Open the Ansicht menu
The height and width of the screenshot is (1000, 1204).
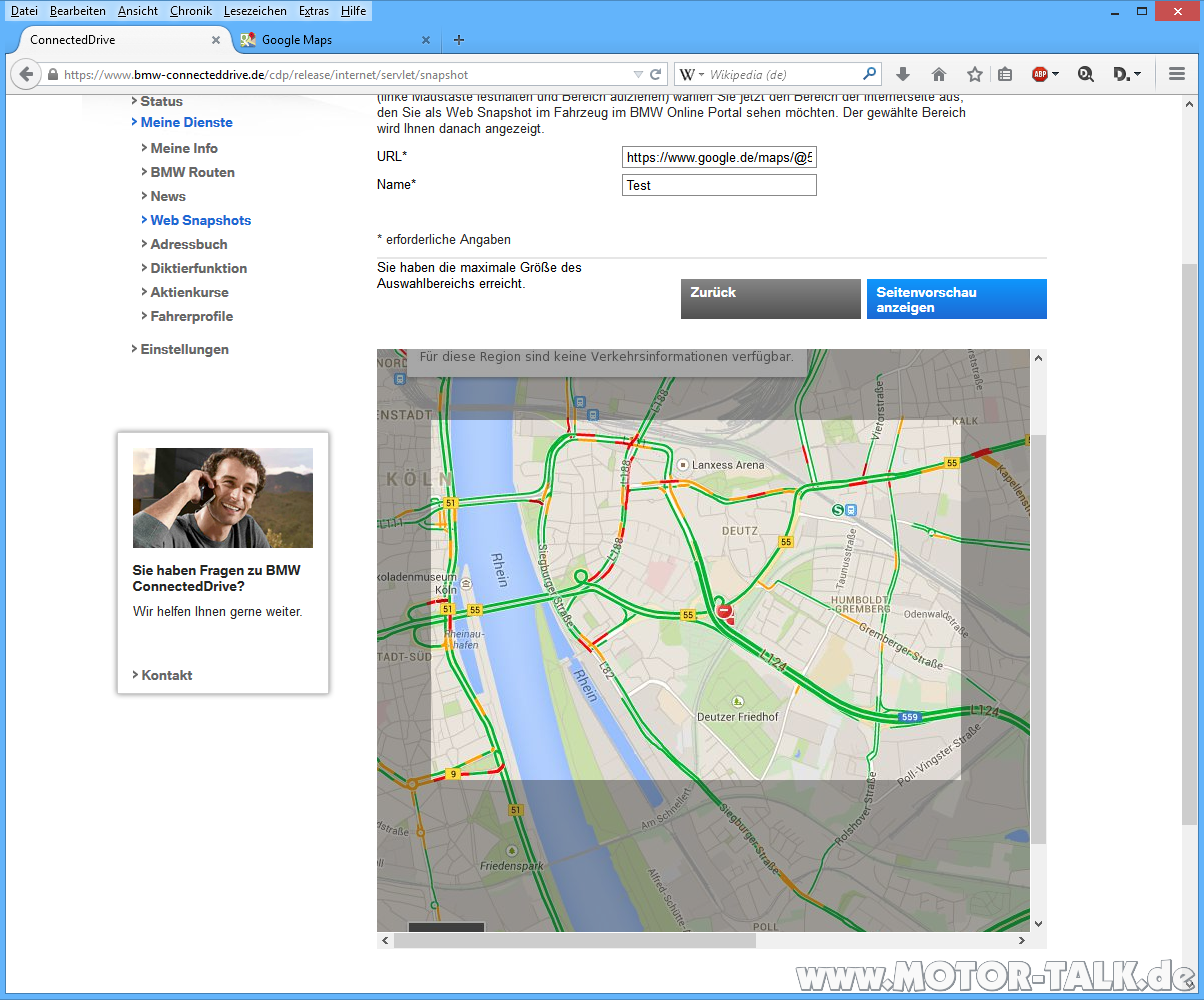[x=138, y=11]
